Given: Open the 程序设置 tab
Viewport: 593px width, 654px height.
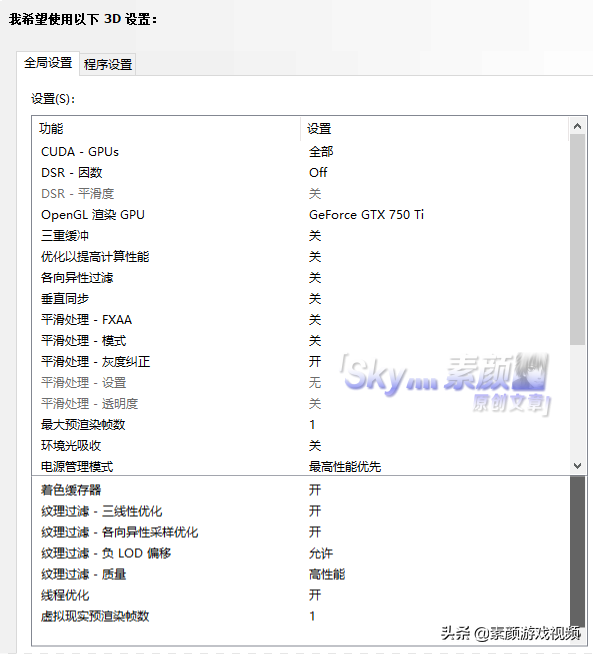Looking at the screenshot, I should pyautogui.click(x=108, y=65).
